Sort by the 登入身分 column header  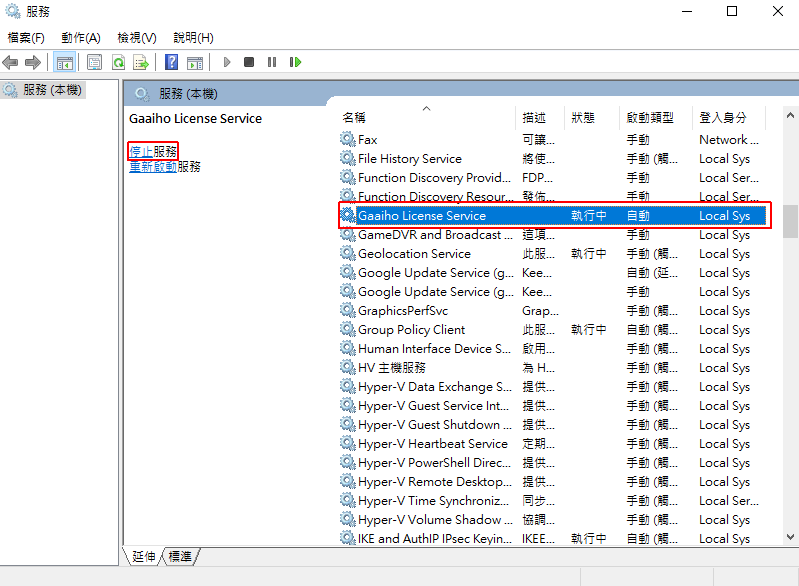coord(729,118)
